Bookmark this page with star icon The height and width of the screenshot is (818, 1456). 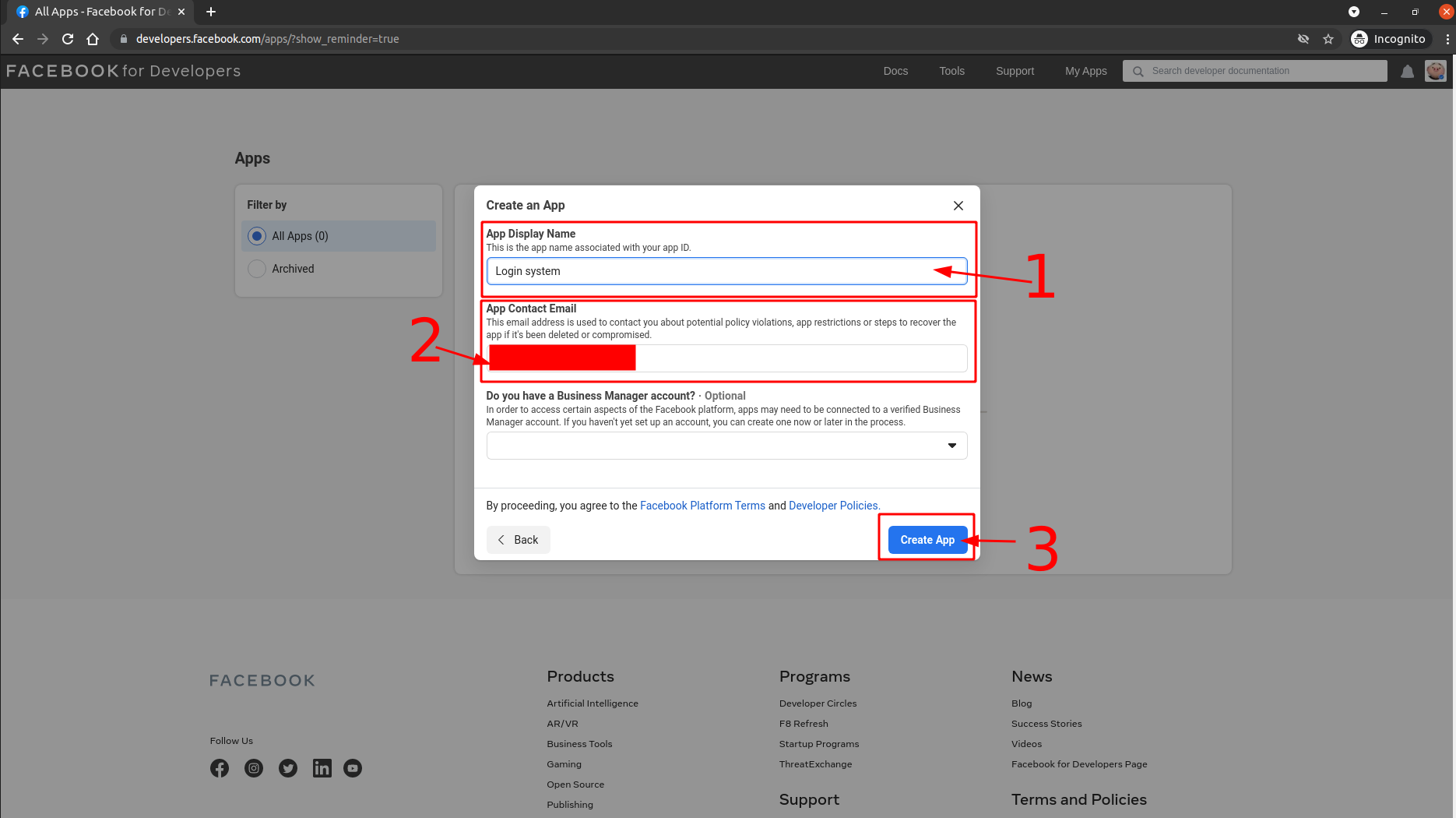click(1328, 39)
